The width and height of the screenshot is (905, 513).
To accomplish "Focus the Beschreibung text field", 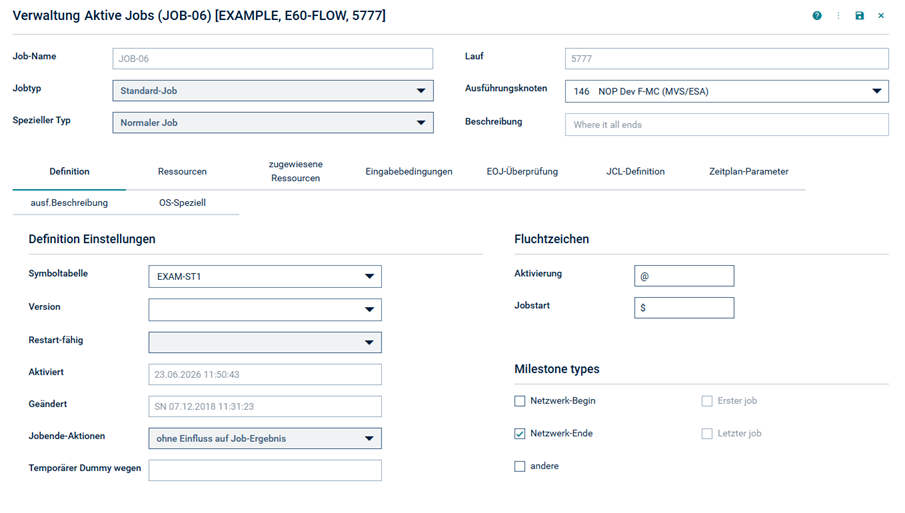I will [727, 125].
